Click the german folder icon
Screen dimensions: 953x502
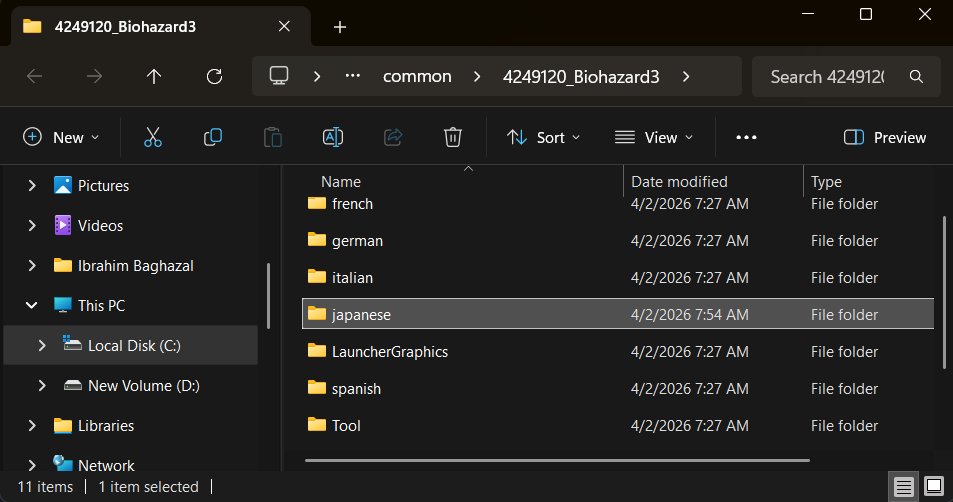point(317,239)
